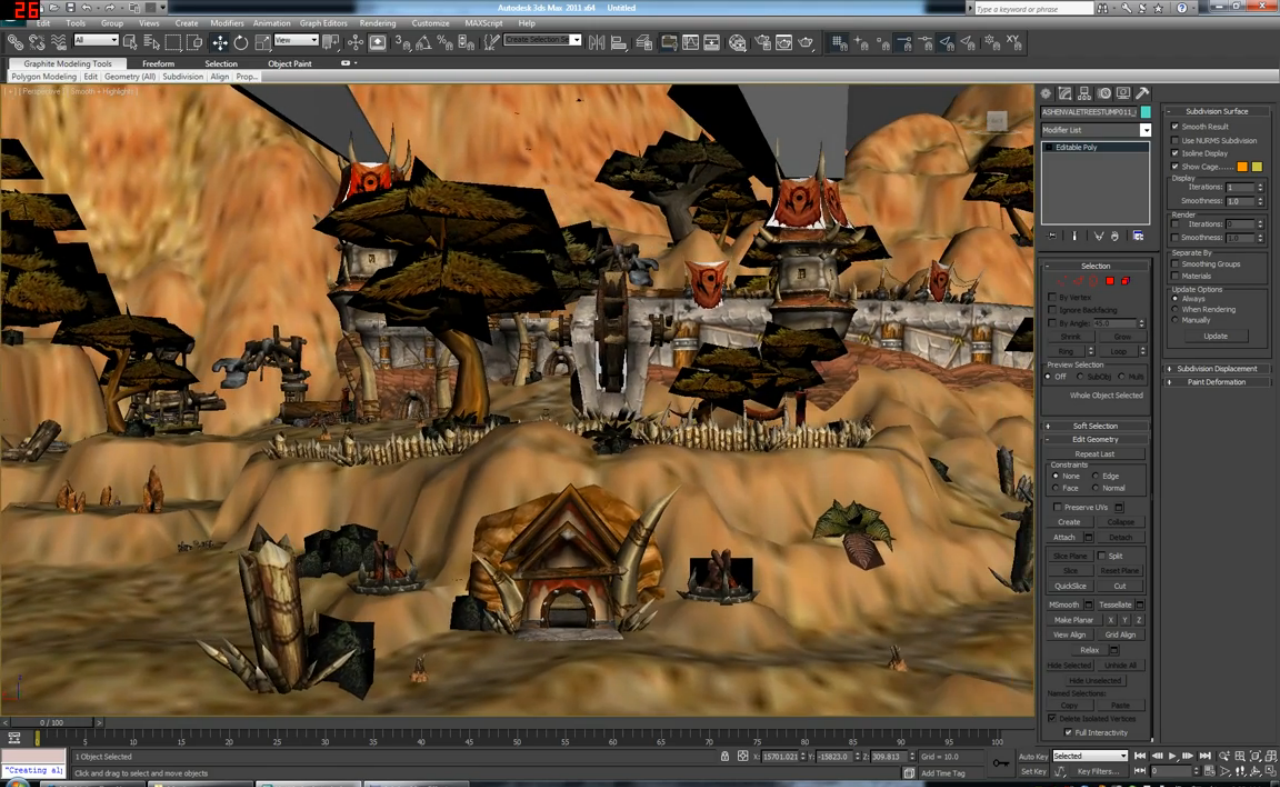Click the Update button
Image resolution: width=1280 pixels, height=787 pixels.
pyautogui.click(x=1215, y=336)
